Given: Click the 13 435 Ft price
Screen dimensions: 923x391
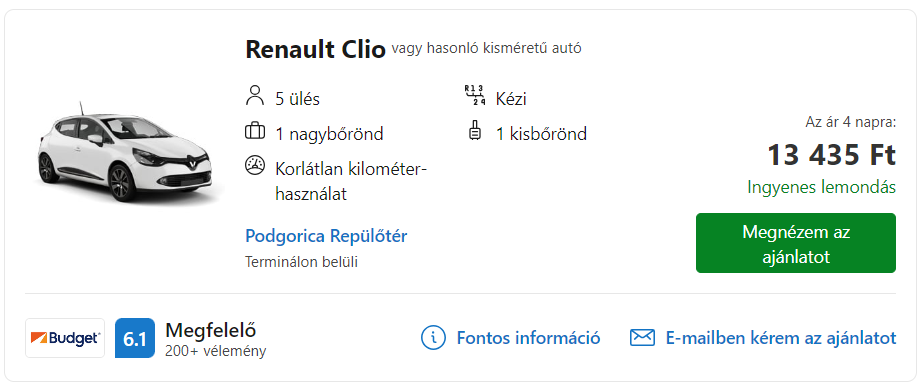Looking at the screenshot, I should pyautogui.click(x=832, y=156).
